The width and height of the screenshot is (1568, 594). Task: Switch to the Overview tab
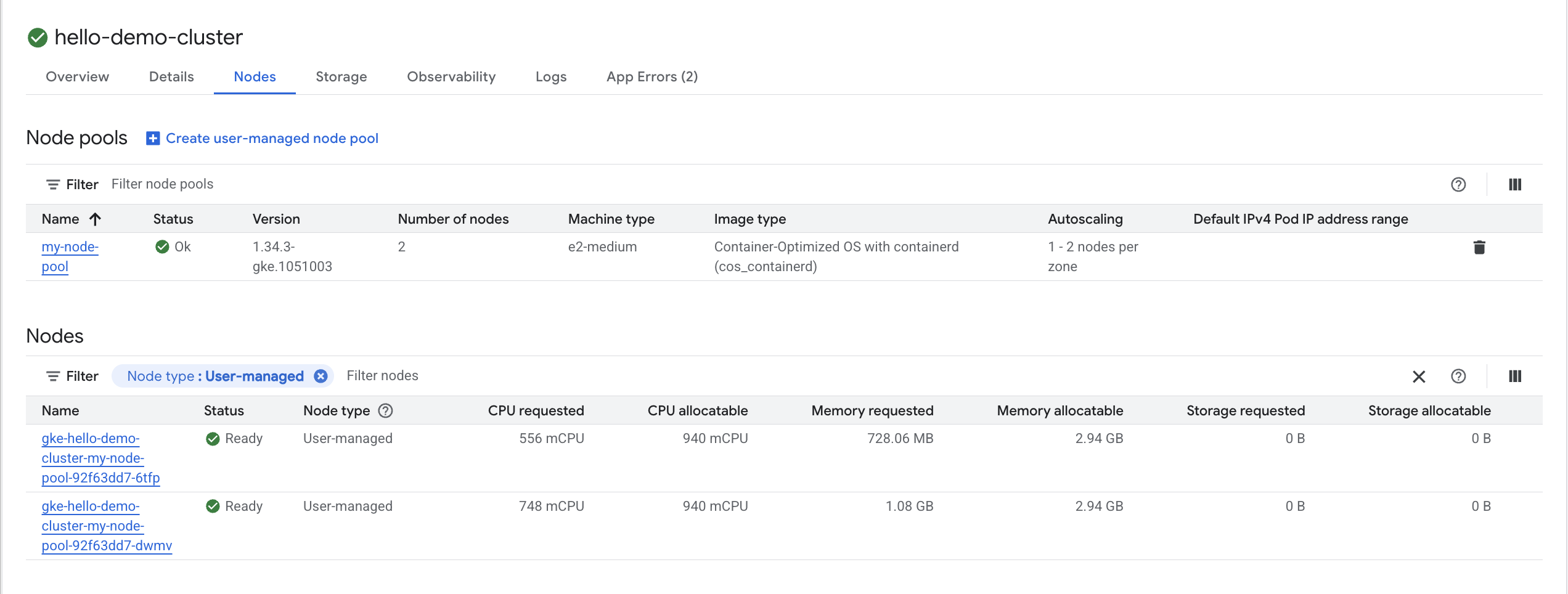click(77, 76)
